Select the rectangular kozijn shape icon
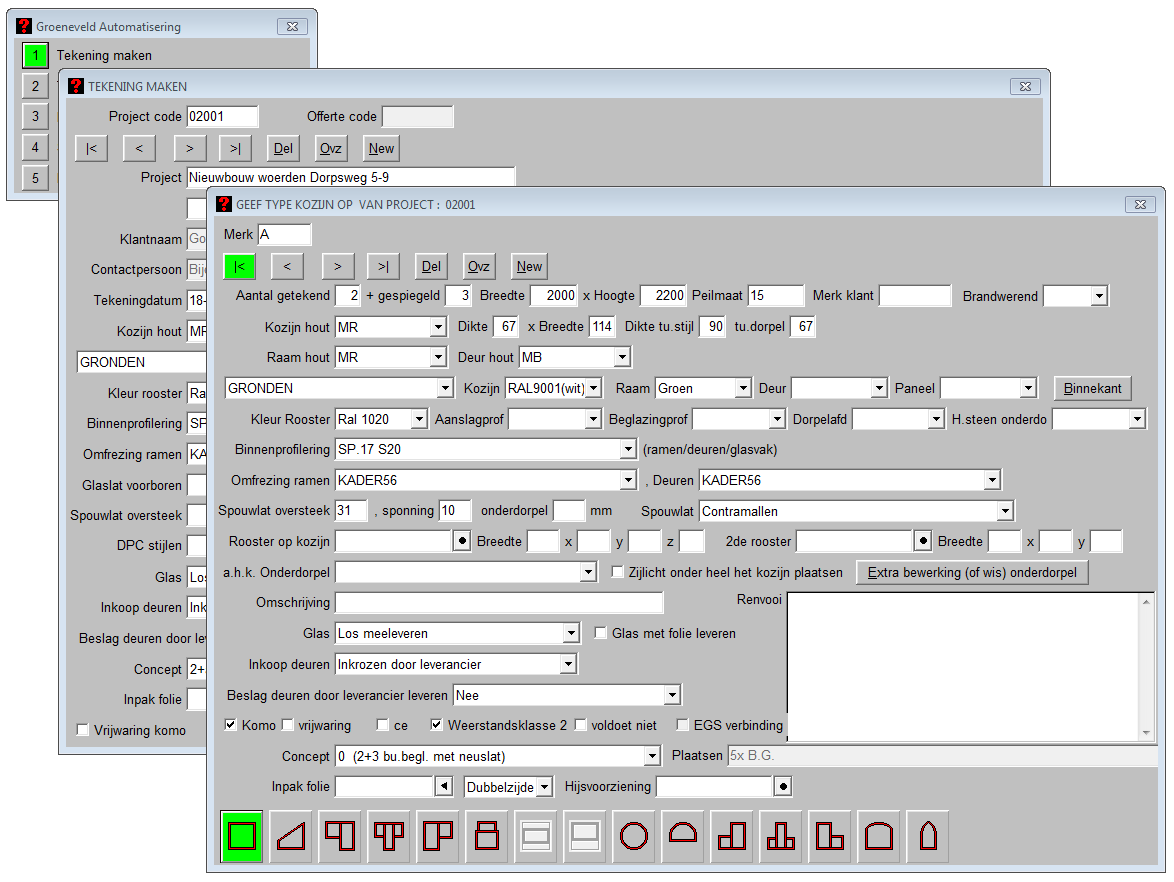This screenshot has height=882, width=1174. (242, 836)
